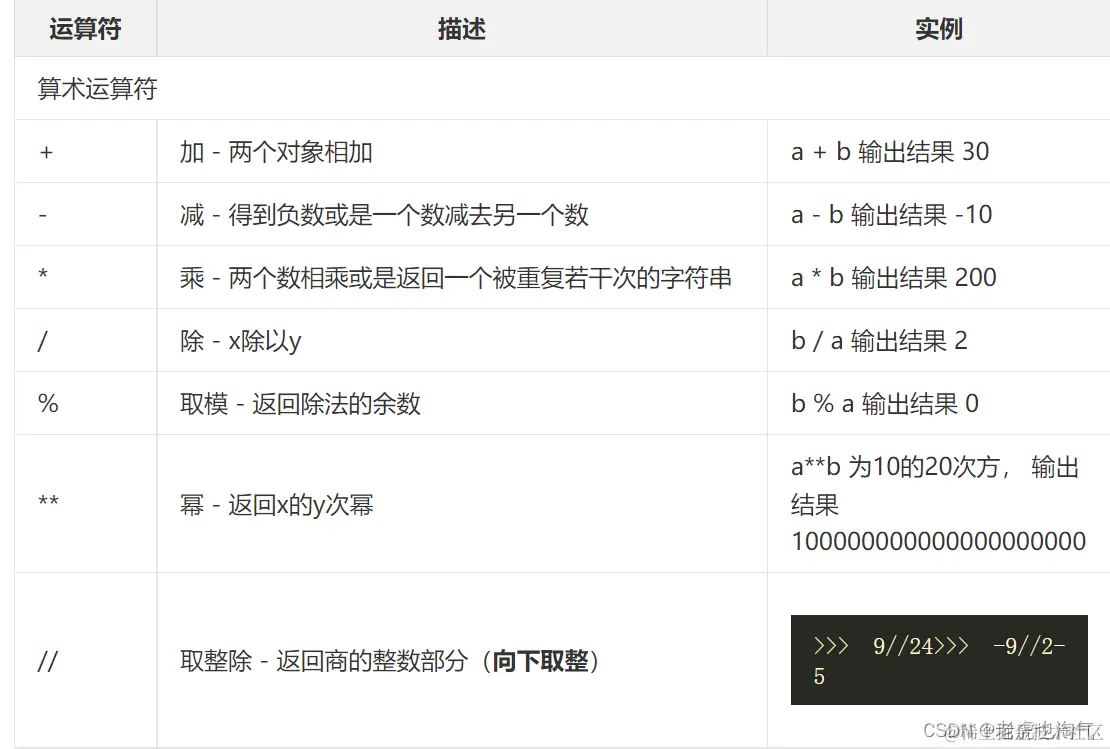Click description 除 - x除以y
This screenshot has width=1110, height=749.
241,341
